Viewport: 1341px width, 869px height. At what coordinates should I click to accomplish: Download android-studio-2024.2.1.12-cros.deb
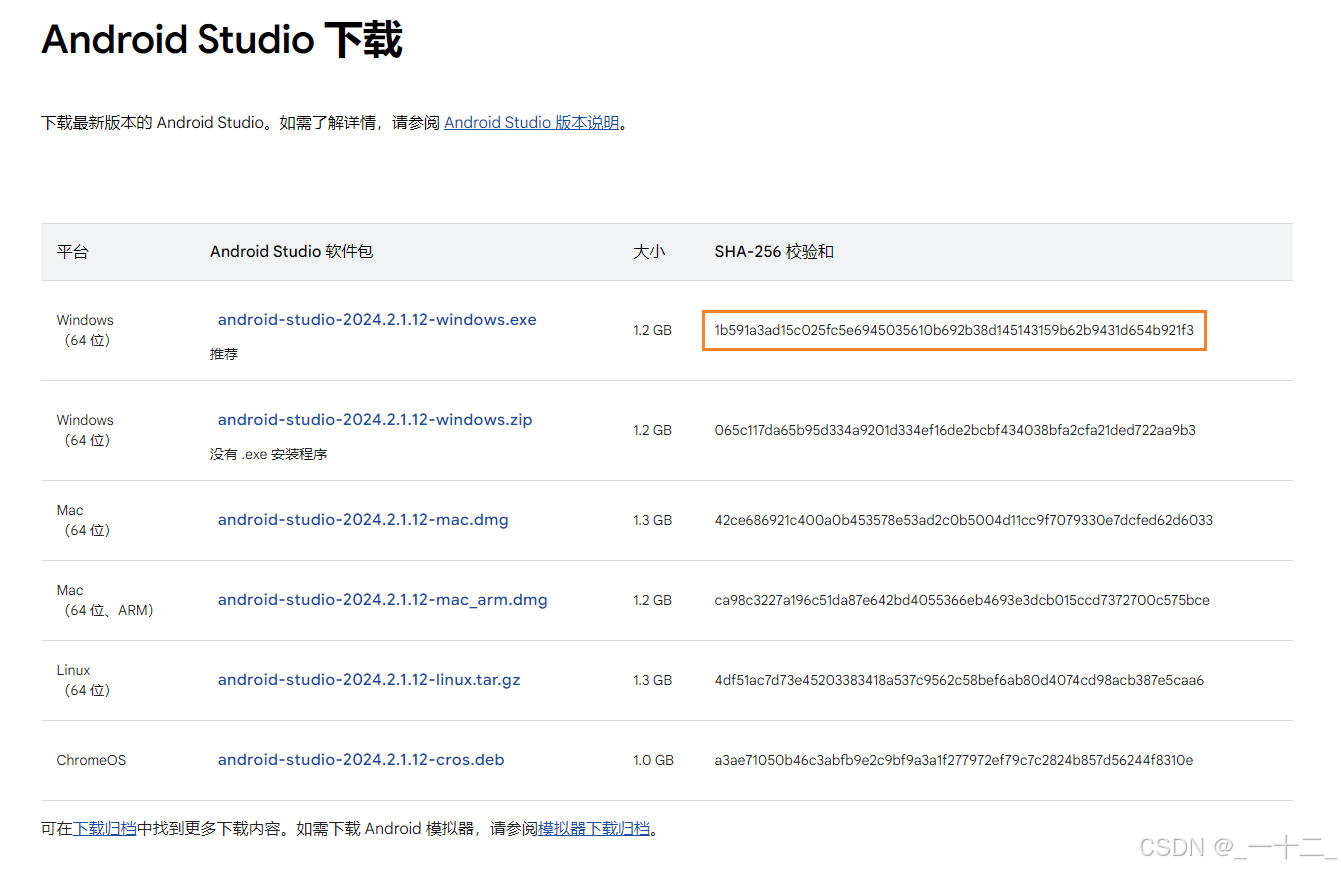point(361,760)
